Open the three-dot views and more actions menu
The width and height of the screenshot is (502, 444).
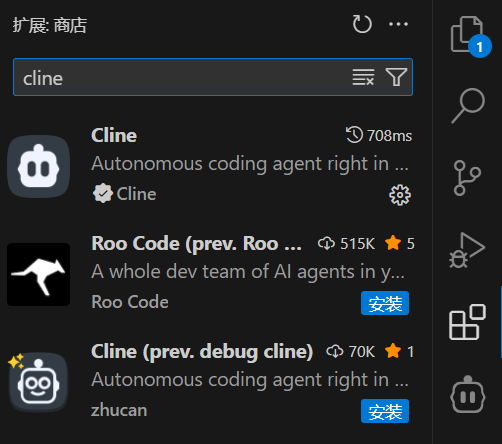398,24
